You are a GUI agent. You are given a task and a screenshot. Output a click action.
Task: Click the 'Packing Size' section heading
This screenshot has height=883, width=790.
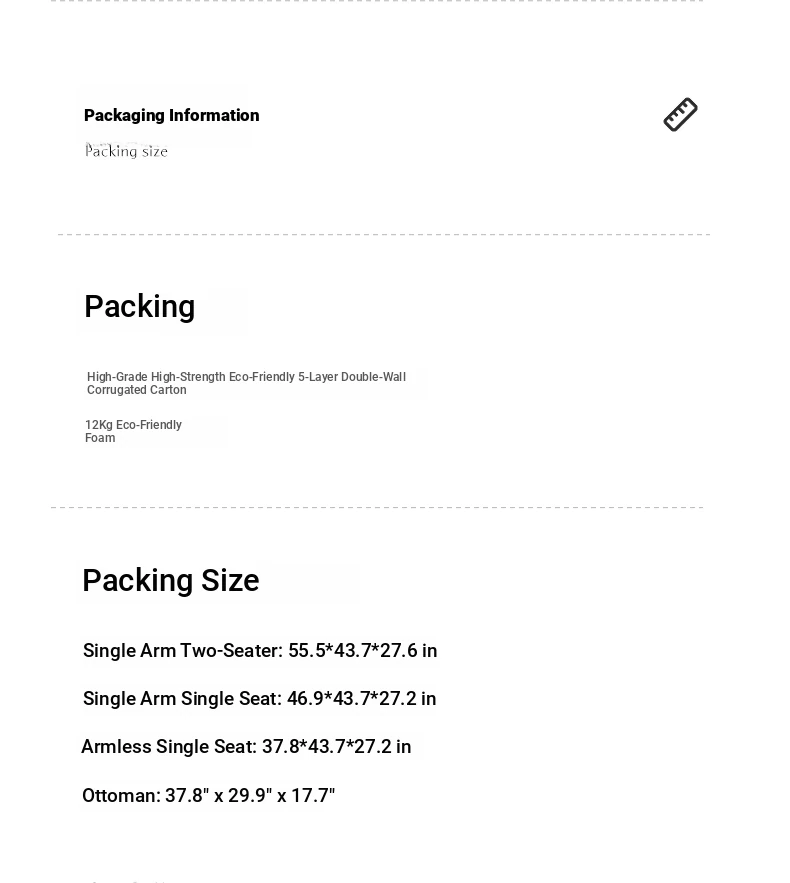point(171,580)
